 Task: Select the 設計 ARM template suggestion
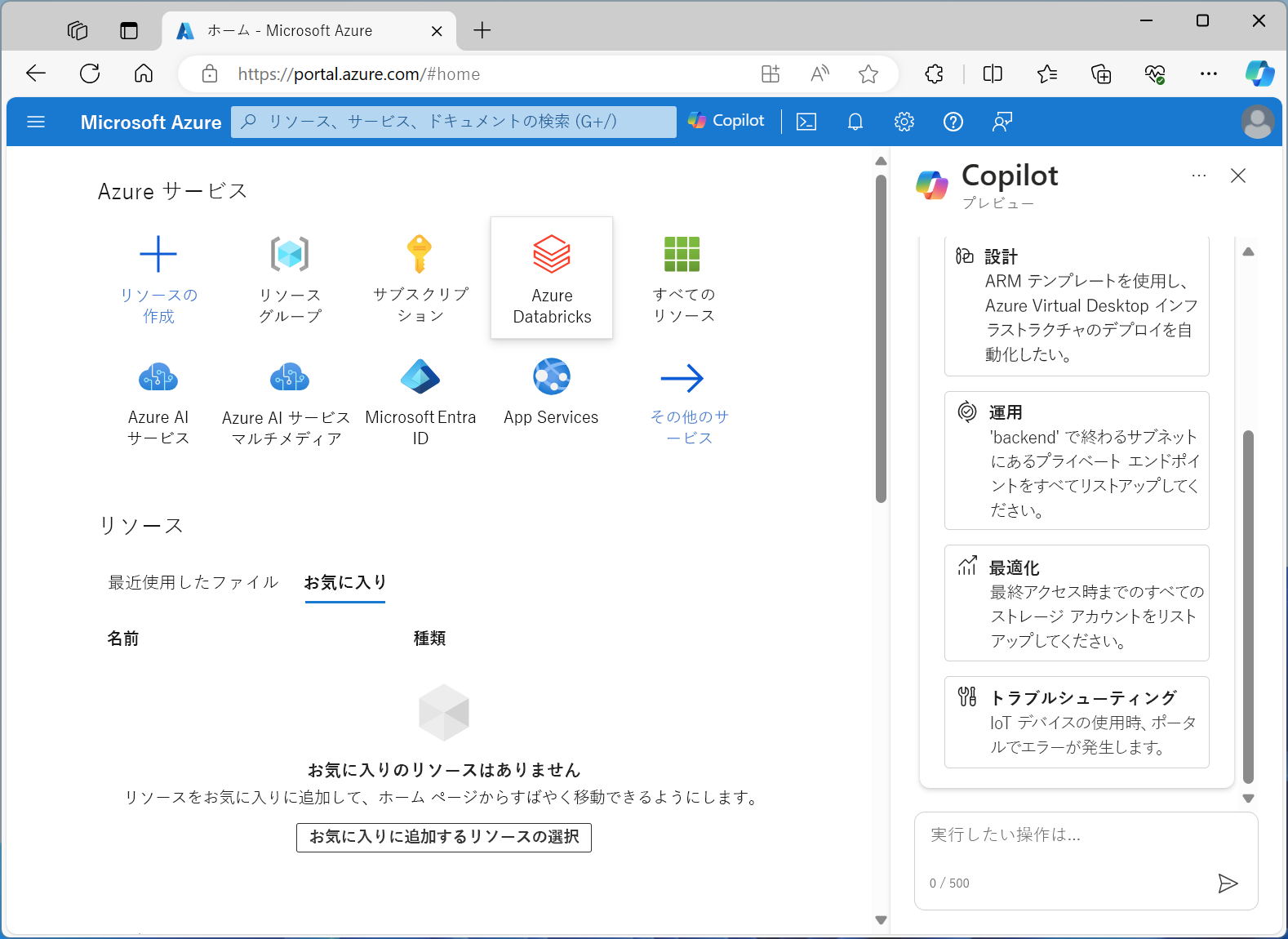(x=1077, y=305)
